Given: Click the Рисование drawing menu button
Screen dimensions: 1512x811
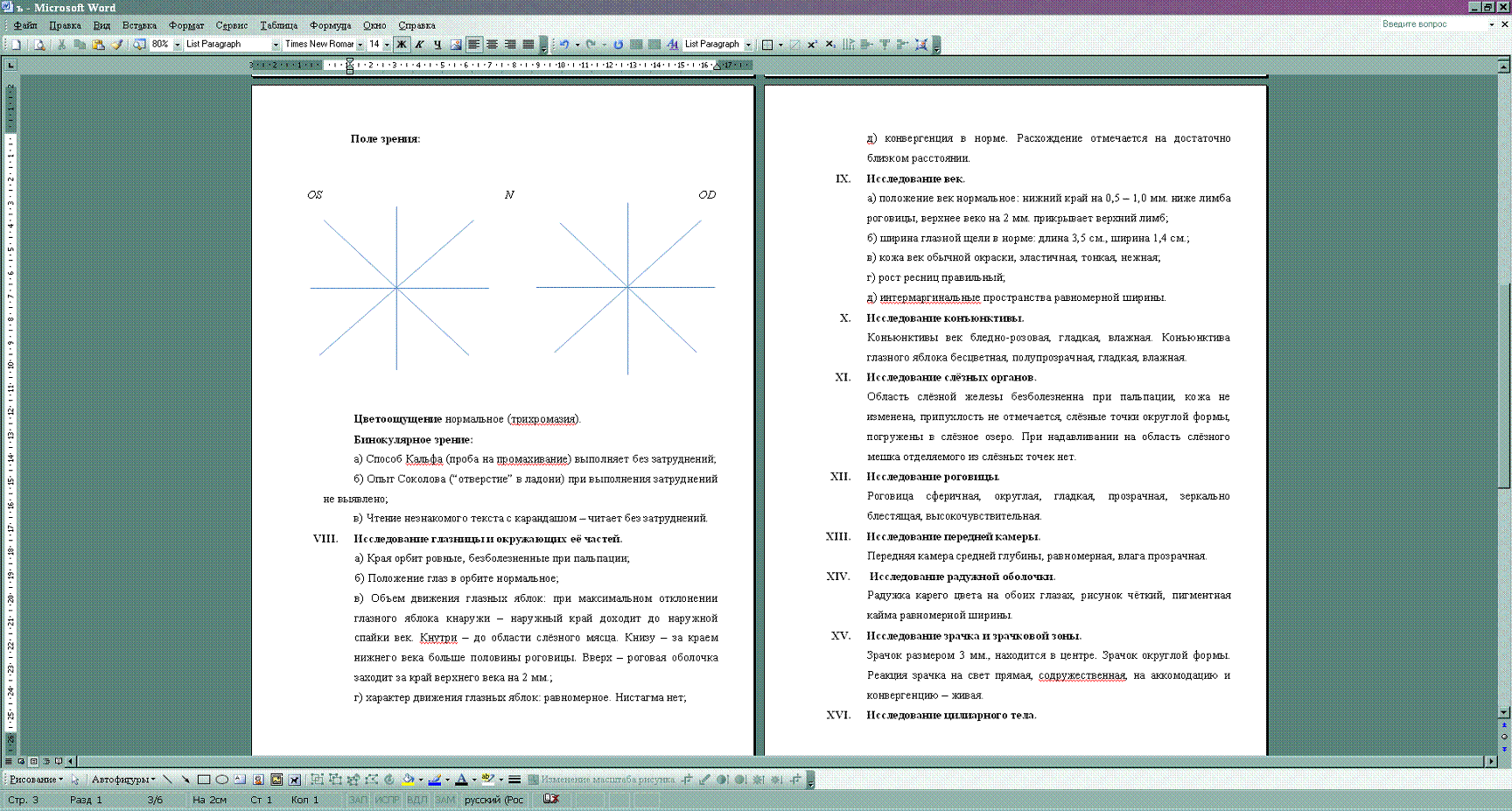Looking at the screenshot, I should (x=35, y=780).
